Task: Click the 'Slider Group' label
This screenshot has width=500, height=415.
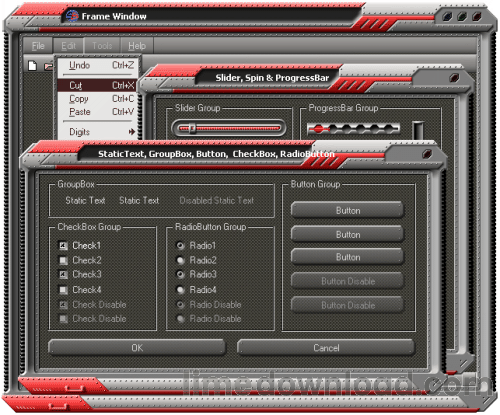Action: [x=198, y=108]
